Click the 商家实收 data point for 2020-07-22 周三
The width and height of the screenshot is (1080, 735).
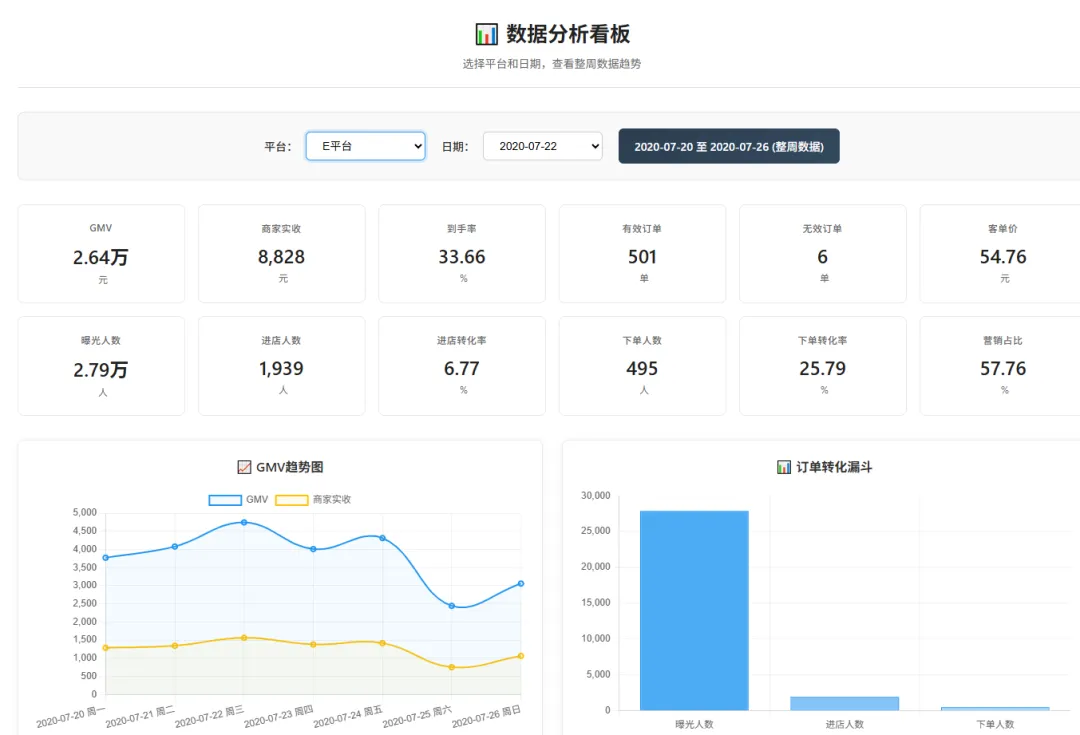click(244, 638)
